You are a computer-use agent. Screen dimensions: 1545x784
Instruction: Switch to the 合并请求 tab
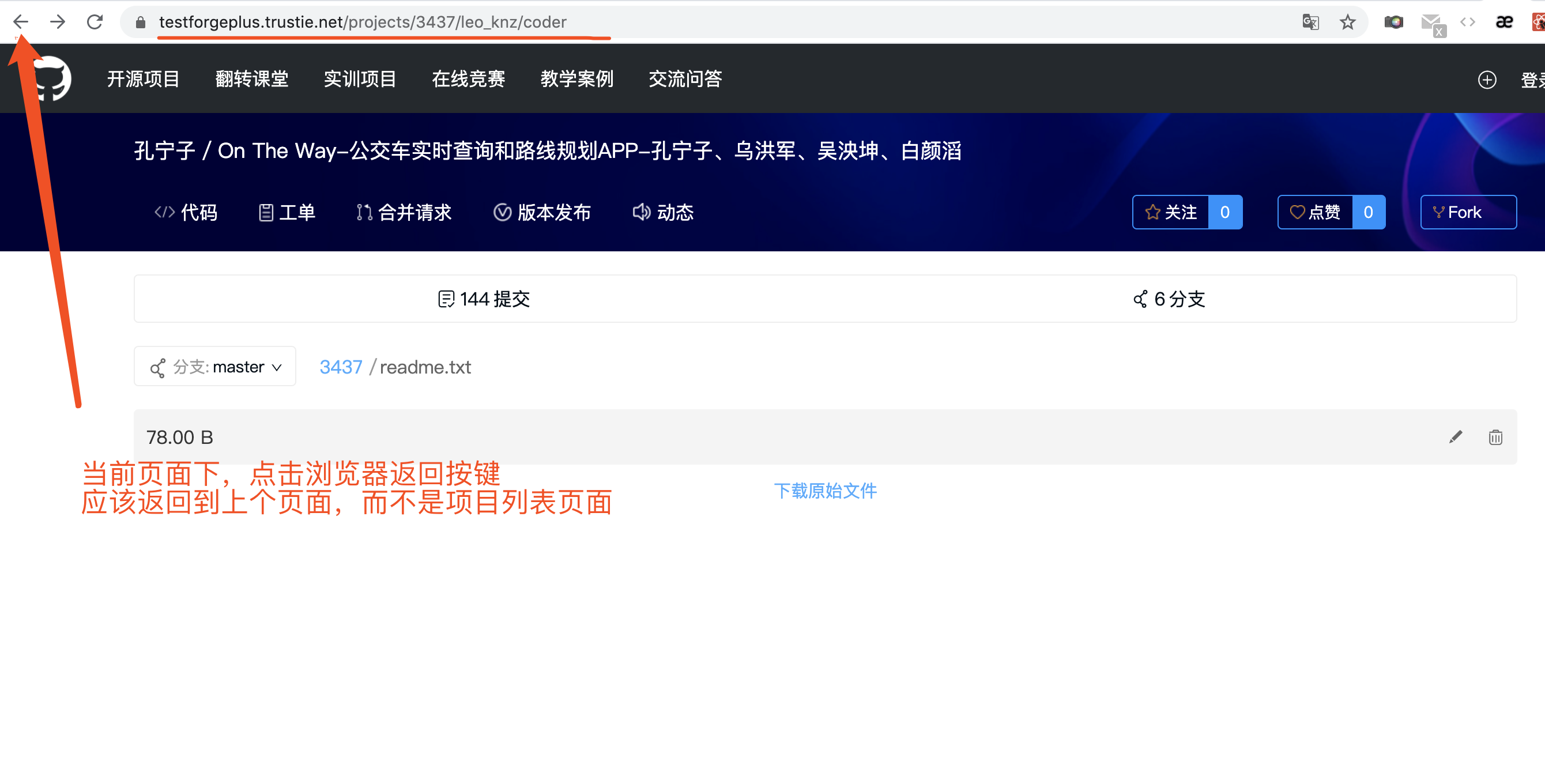[404, 212]
